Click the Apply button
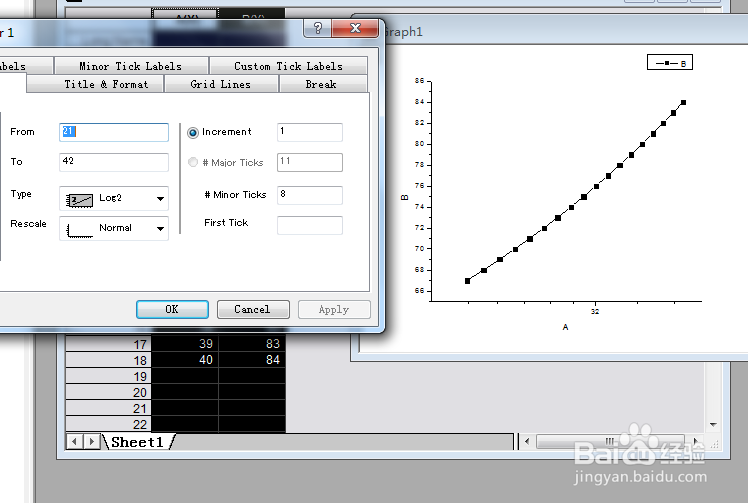The width and height of the screenshot is (748, 503). [x=334, y=309]
